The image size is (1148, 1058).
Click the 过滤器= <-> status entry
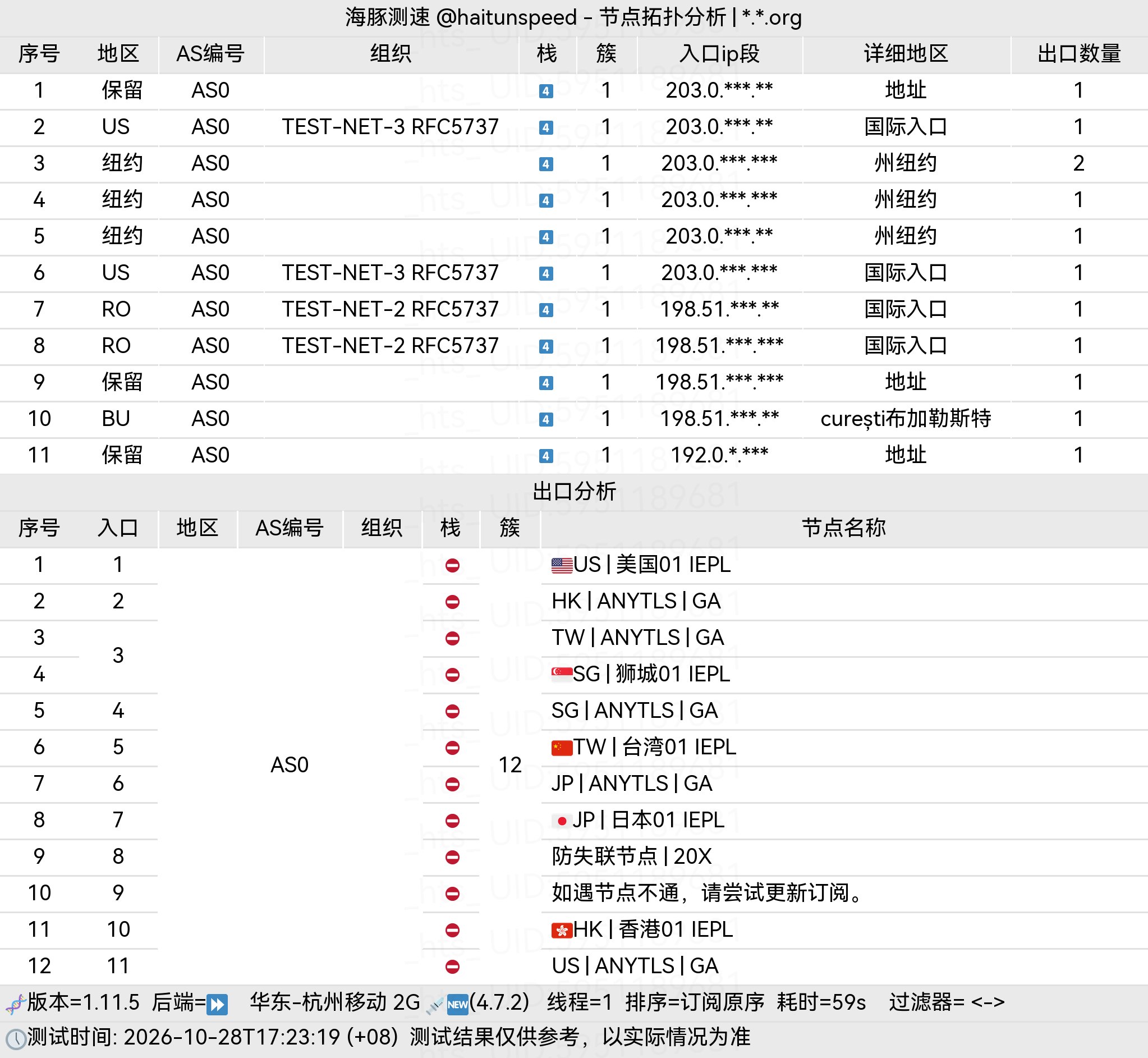point(947,1002)
